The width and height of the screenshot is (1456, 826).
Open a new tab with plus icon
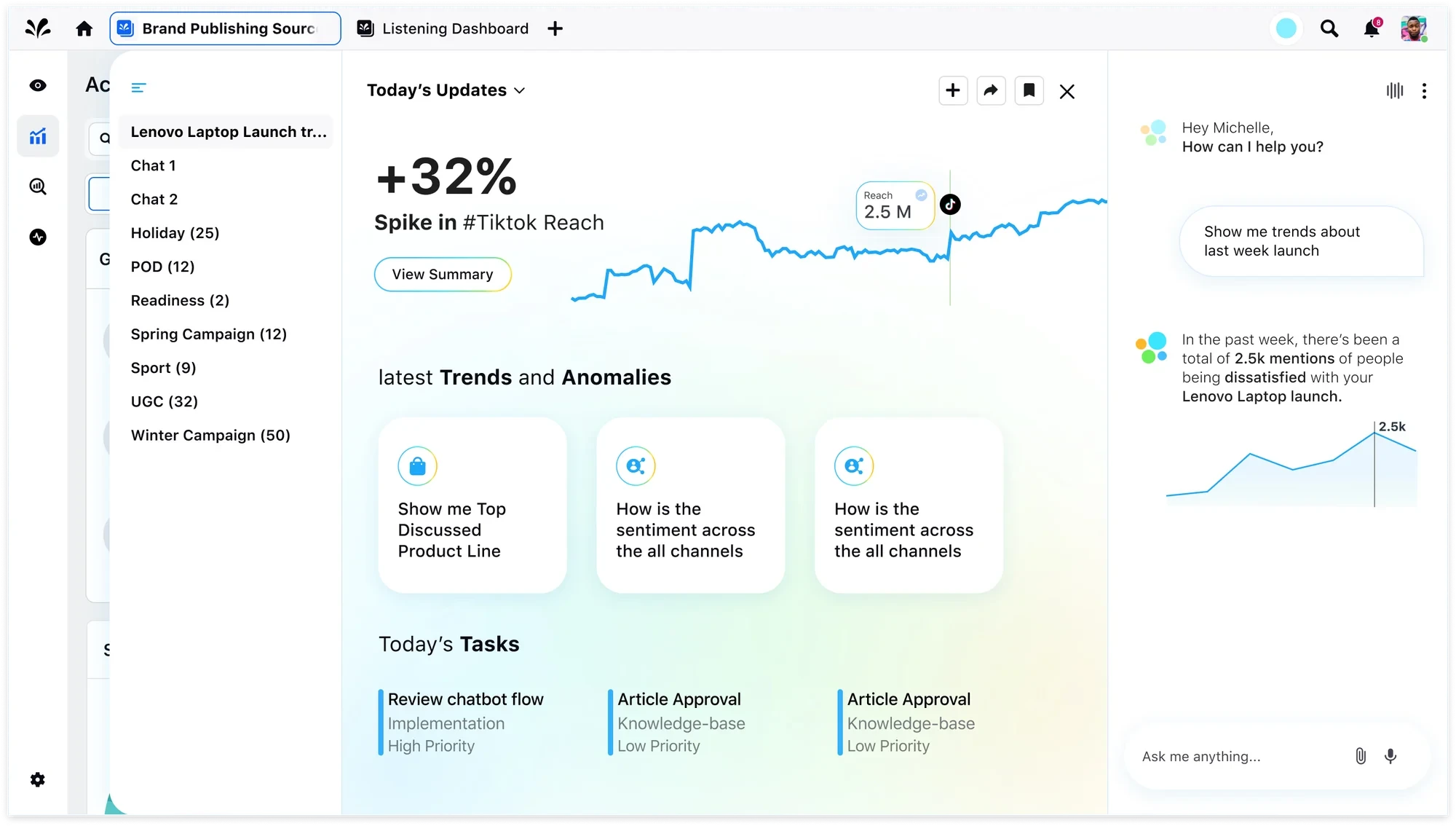[555, 28]
